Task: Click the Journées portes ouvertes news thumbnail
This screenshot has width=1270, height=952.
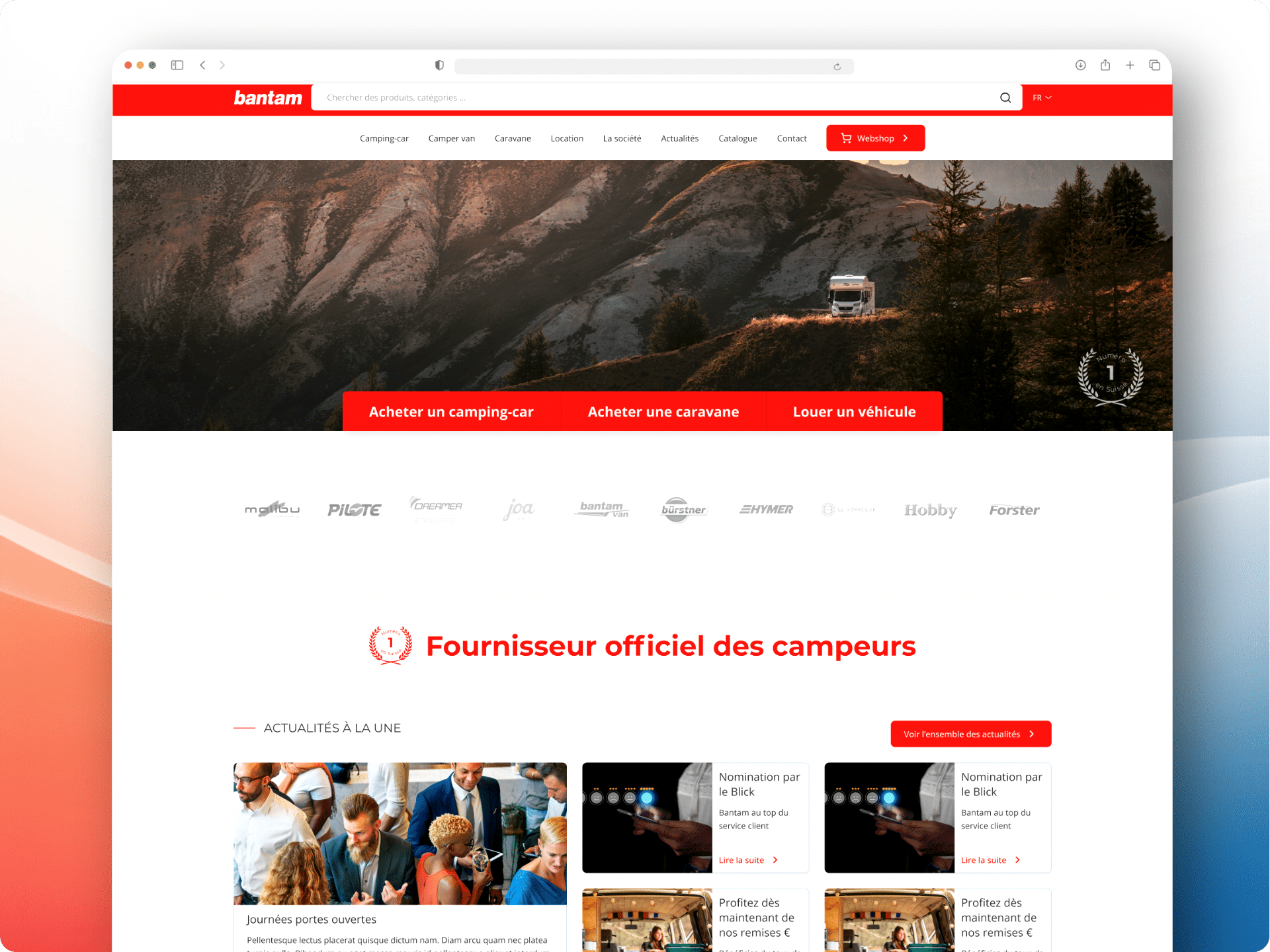Action: coord(399,840)
